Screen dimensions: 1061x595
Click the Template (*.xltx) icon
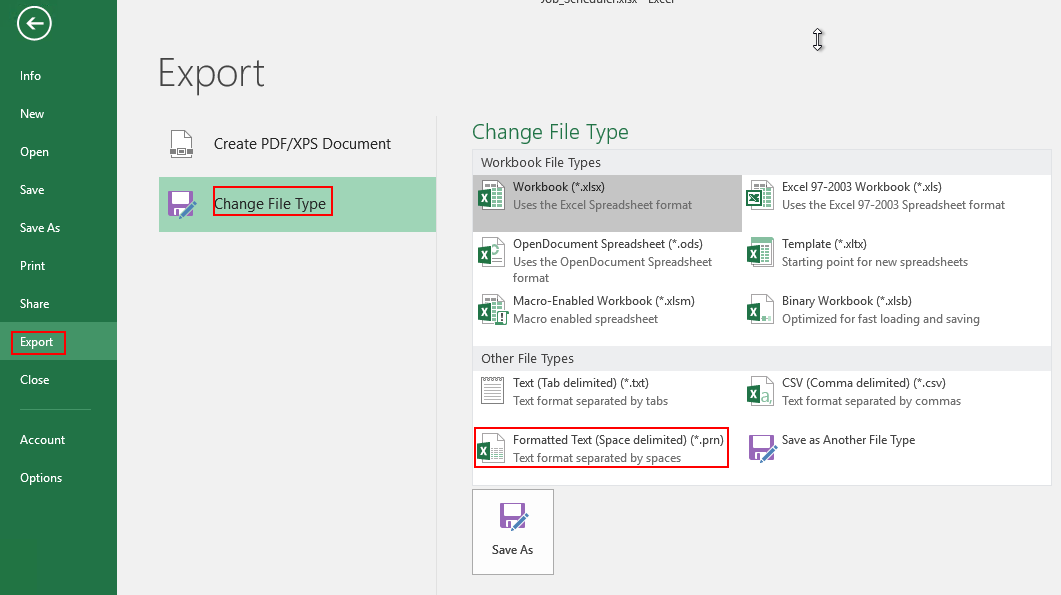(761, 252)
